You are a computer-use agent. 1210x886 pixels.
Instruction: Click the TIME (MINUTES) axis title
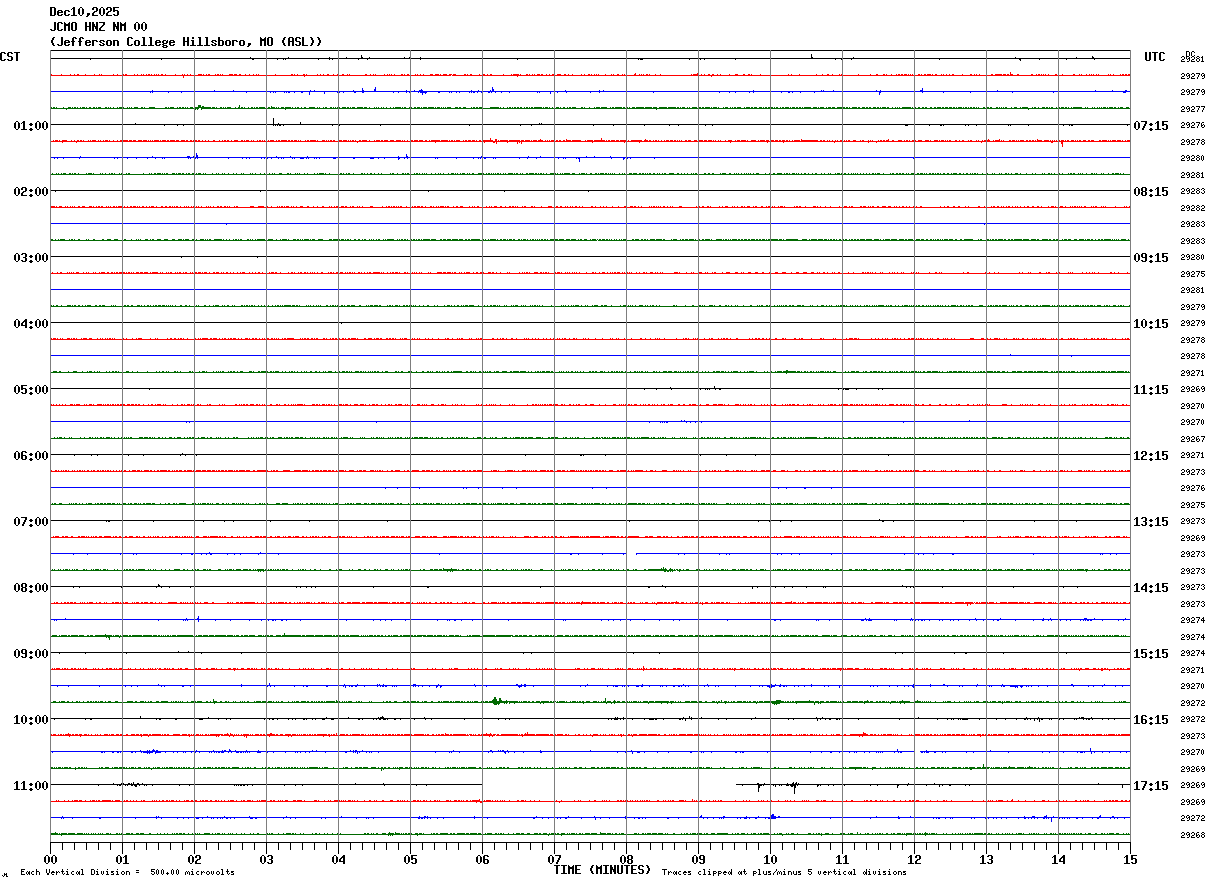(x=602, y=870)
